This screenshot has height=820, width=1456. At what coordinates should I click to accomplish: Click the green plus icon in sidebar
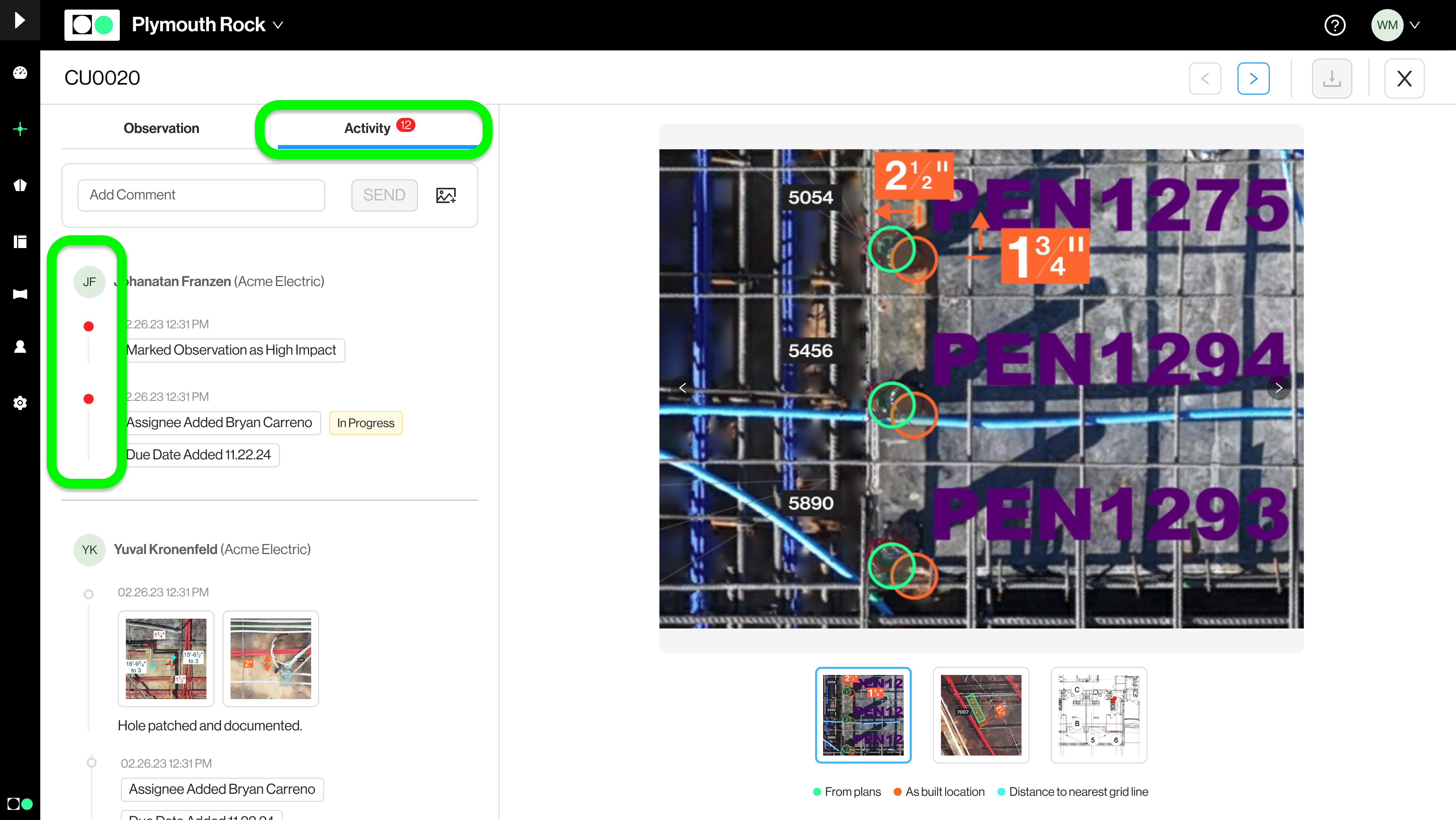[20, 129]
